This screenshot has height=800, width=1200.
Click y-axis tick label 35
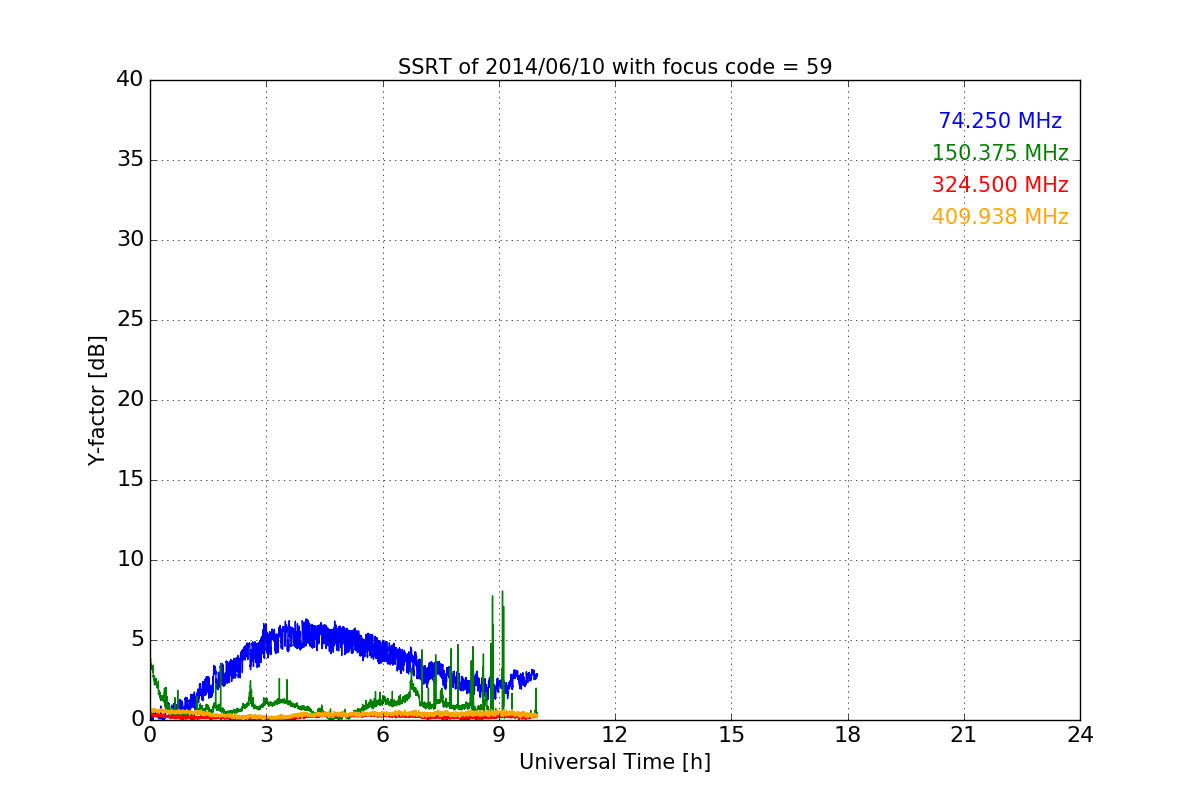click(130, 160)
